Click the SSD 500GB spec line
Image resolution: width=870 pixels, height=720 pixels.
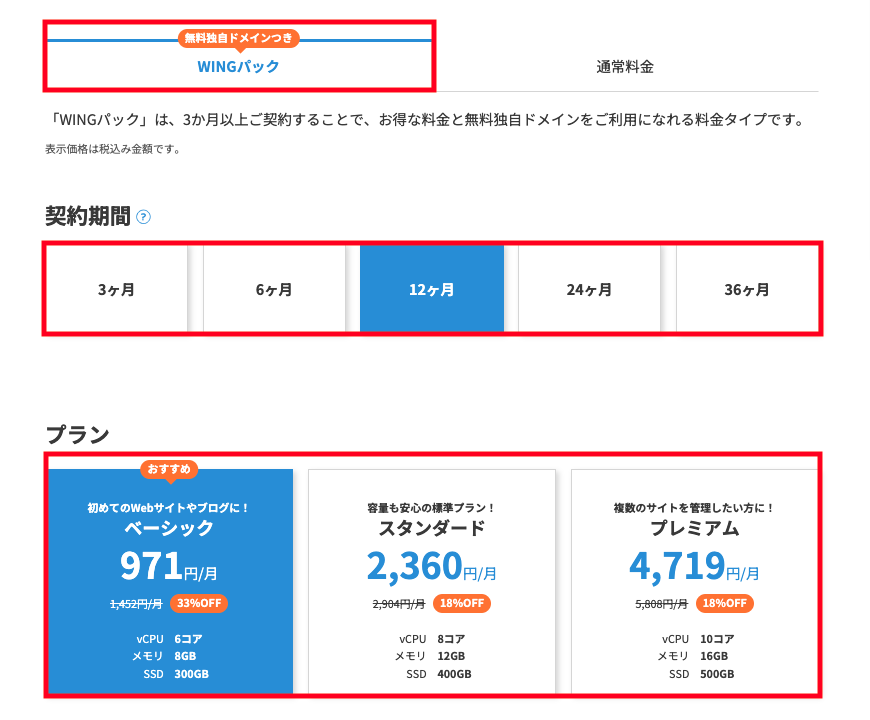coord(701,674)
